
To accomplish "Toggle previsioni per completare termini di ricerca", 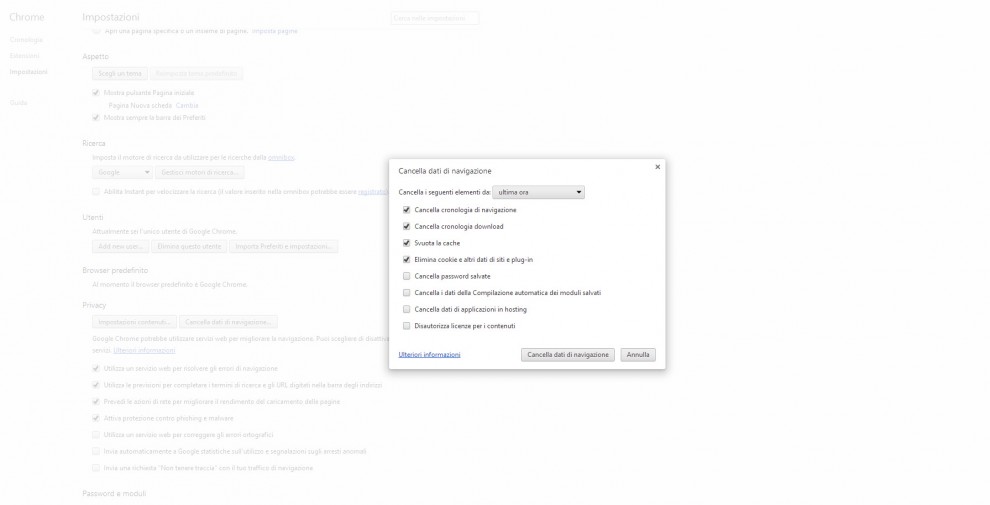I will [x=96, y=384].
